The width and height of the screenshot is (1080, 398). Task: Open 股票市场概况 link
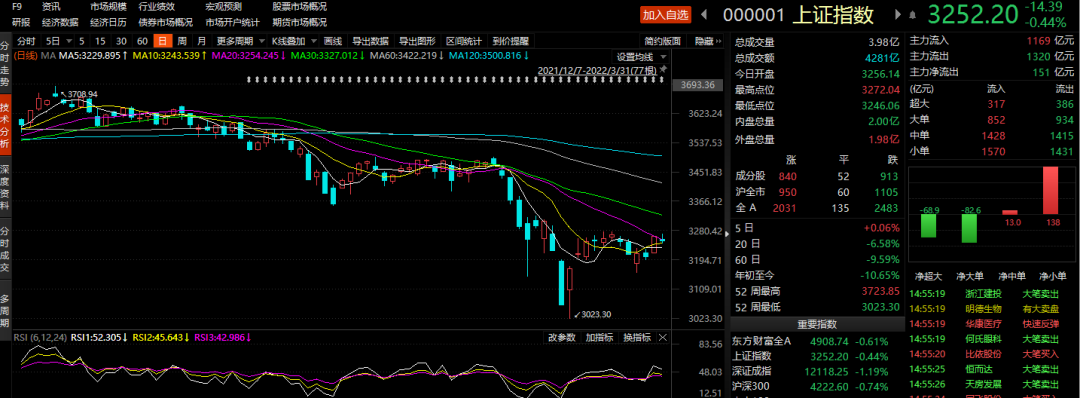coord(300,6)
